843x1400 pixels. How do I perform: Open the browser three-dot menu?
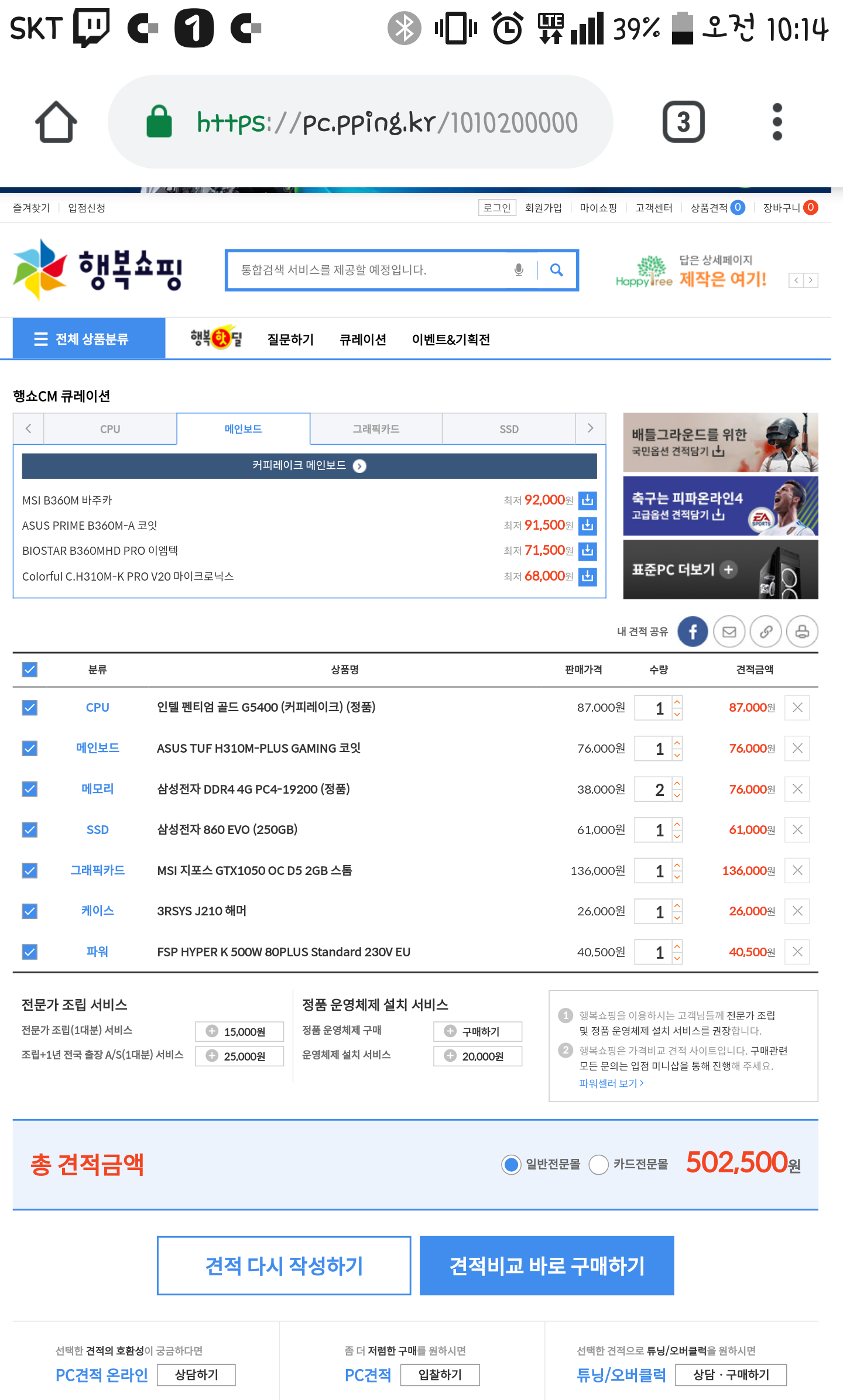coord(777,122)
